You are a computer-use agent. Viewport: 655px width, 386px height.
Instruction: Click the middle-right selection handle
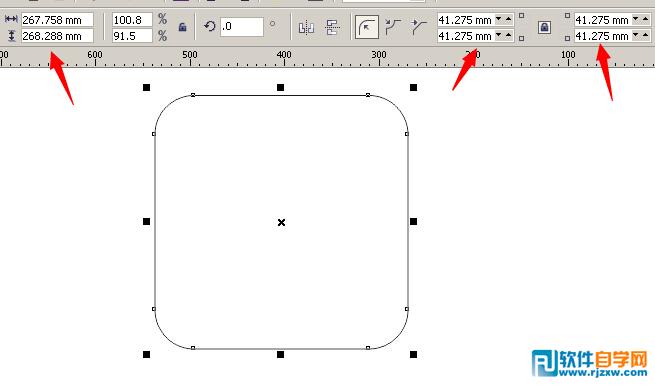[x=413, y=221]
